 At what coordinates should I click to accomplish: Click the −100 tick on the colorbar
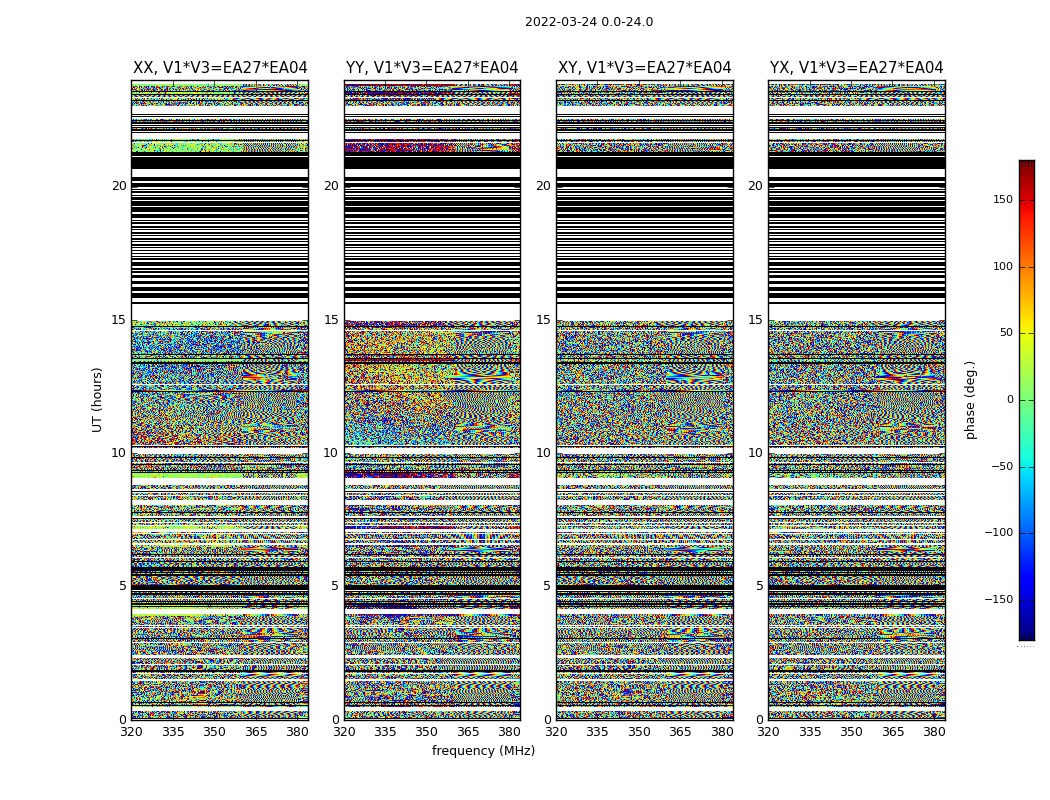coord(999,533)
